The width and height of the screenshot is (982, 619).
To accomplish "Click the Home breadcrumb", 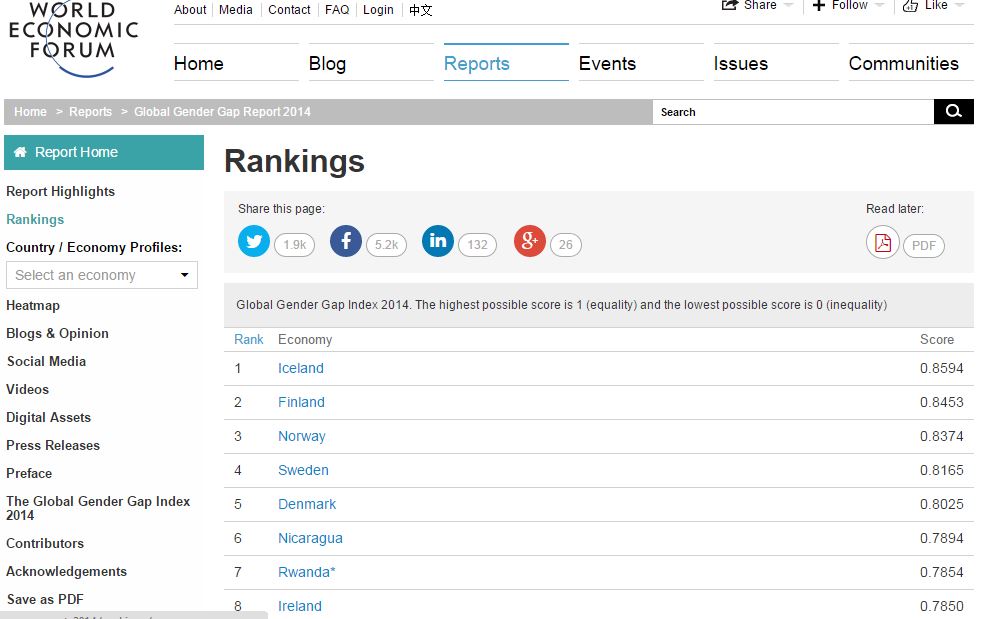I will 30,112.
